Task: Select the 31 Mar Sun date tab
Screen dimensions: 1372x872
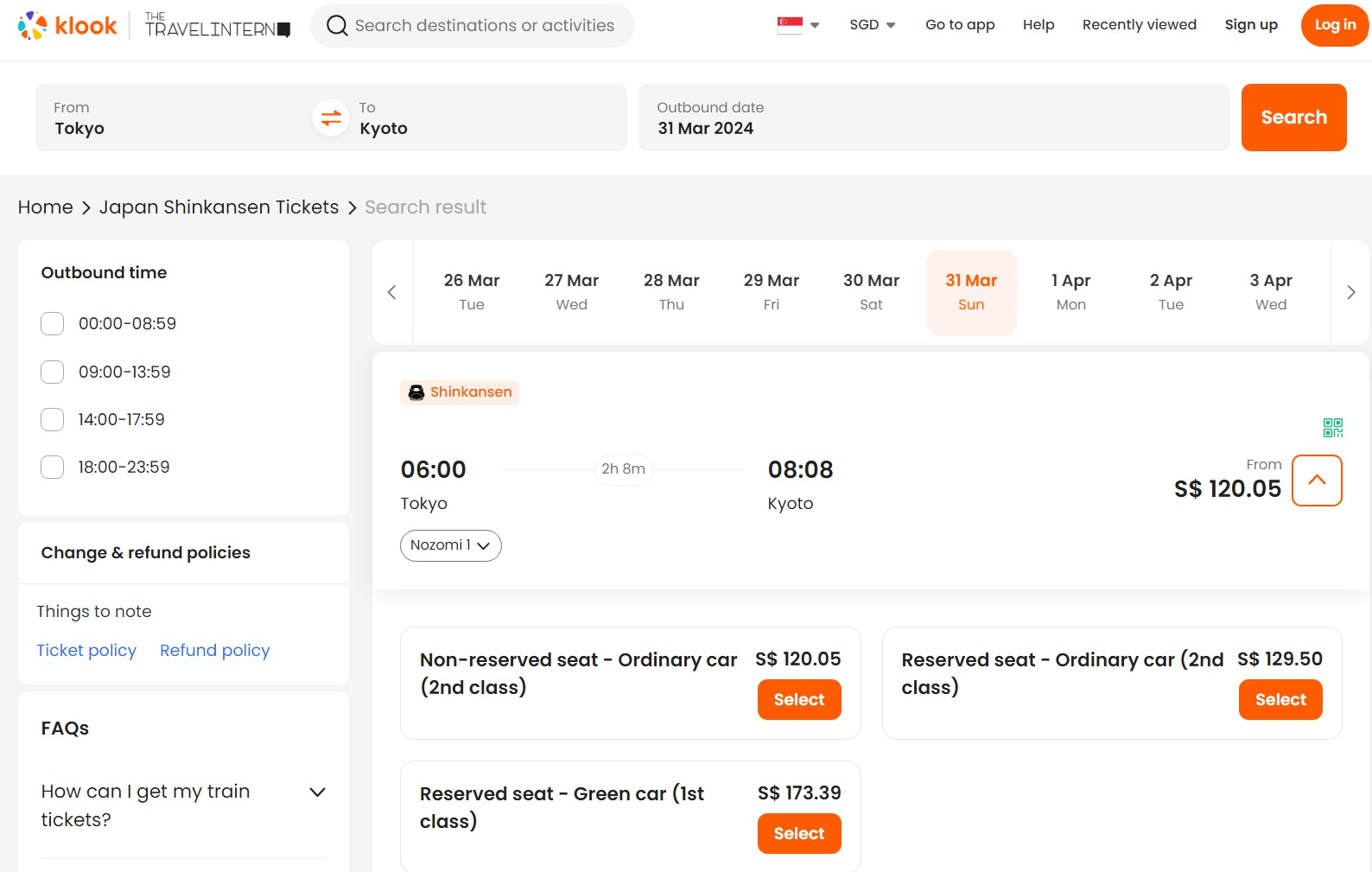Action: click(x=971, y=292)
